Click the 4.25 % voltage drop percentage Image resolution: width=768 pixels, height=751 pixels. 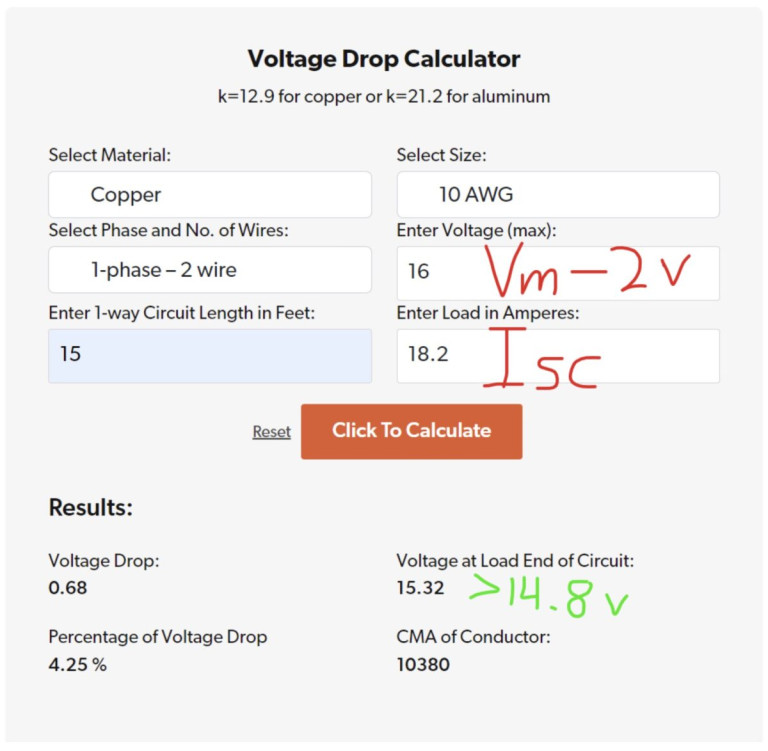[x=77, y=664]
